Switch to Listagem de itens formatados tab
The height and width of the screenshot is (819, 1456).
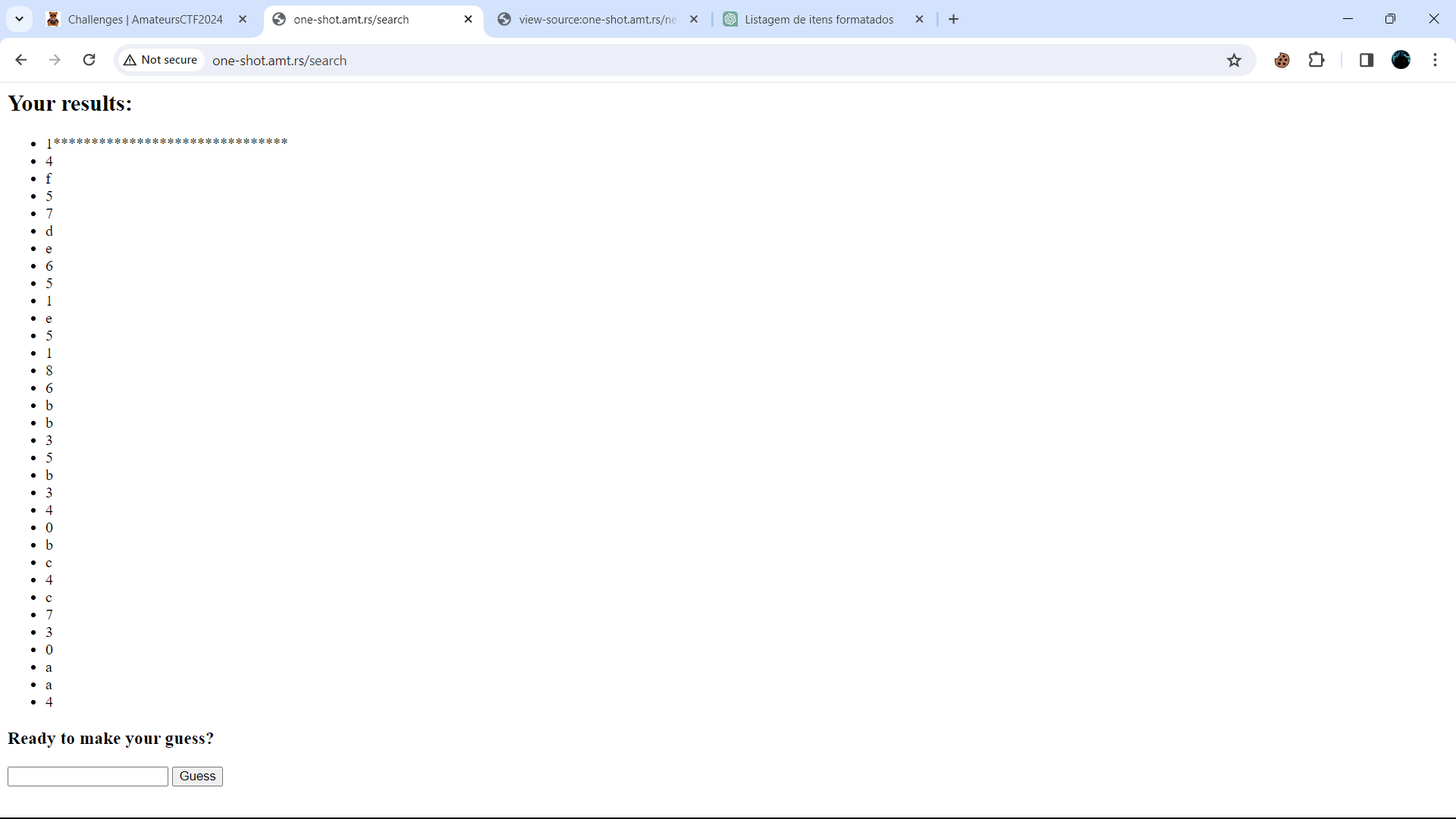pyautogui.click(x=818, y=20)
